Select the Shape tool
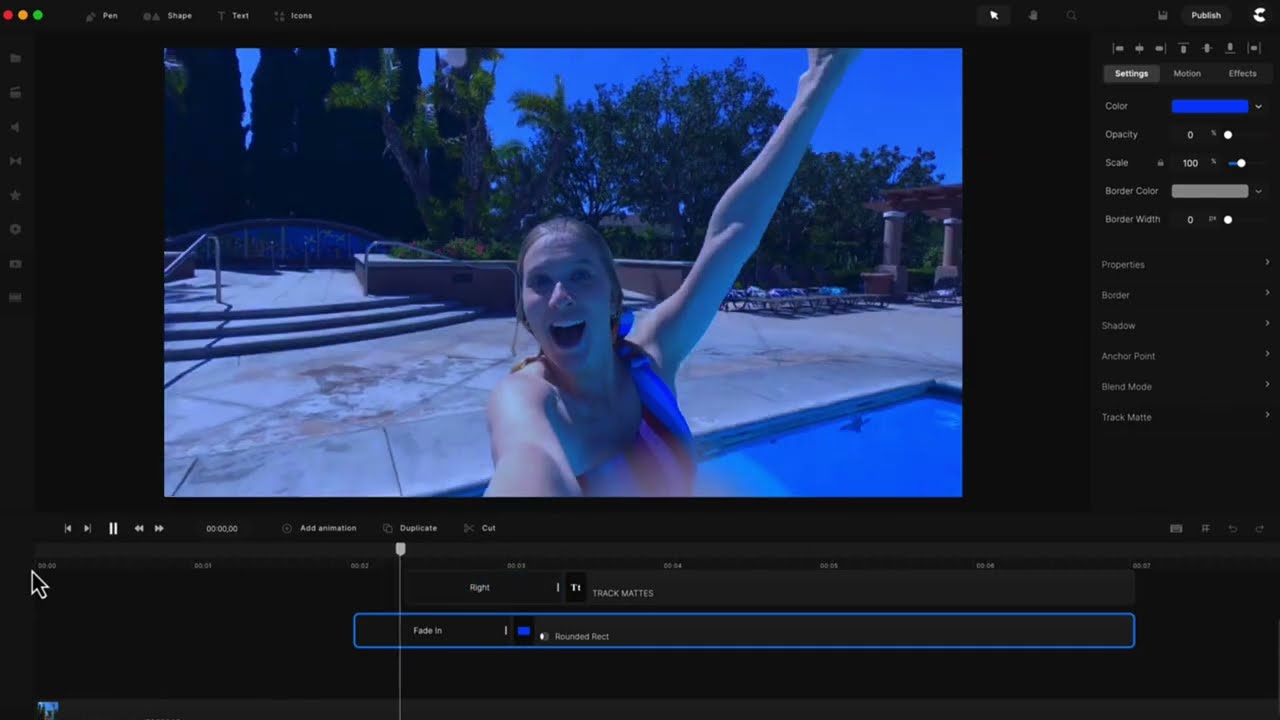1280x720 pixels. [168, 16]
